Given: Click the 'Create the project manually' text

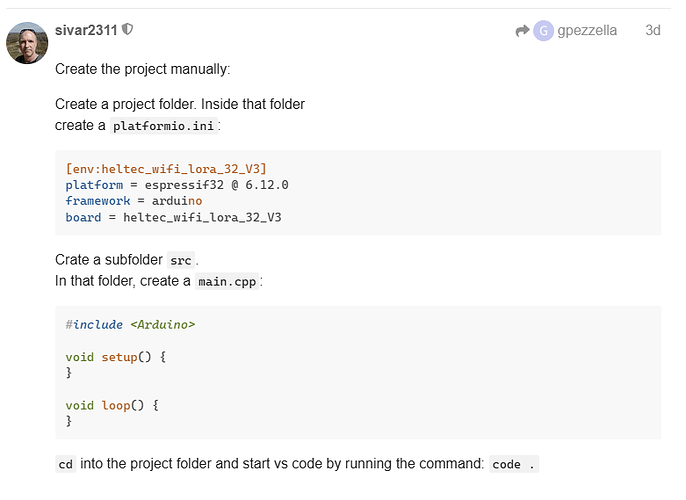Looking at the screenshot, I should 143,69.
